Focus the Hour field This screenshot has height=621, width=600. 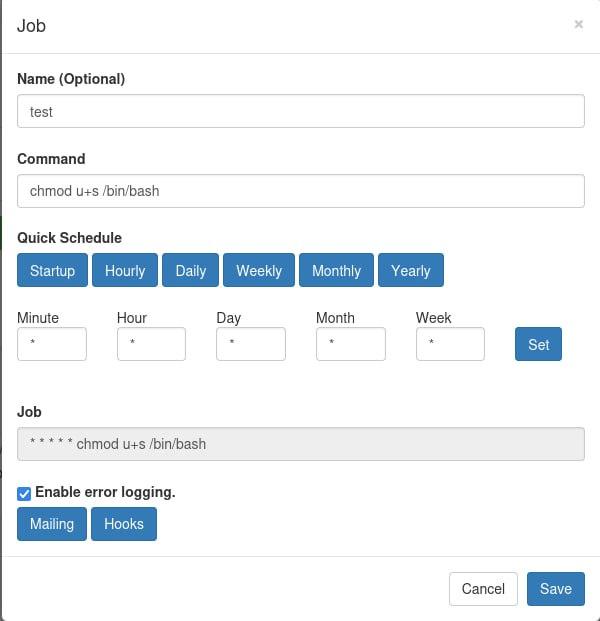pos(151,344)
